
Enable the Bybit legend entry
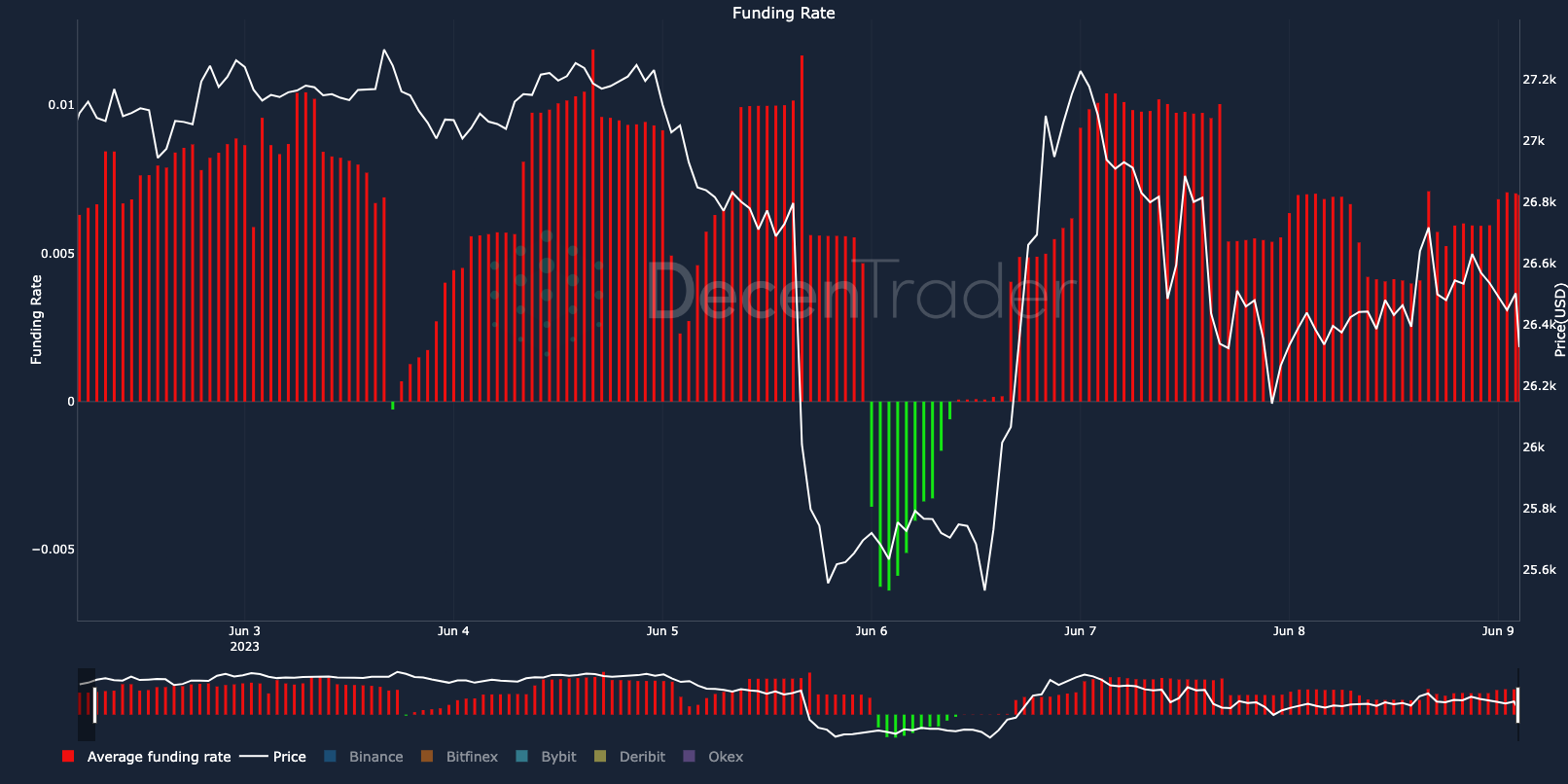point(558,757)
